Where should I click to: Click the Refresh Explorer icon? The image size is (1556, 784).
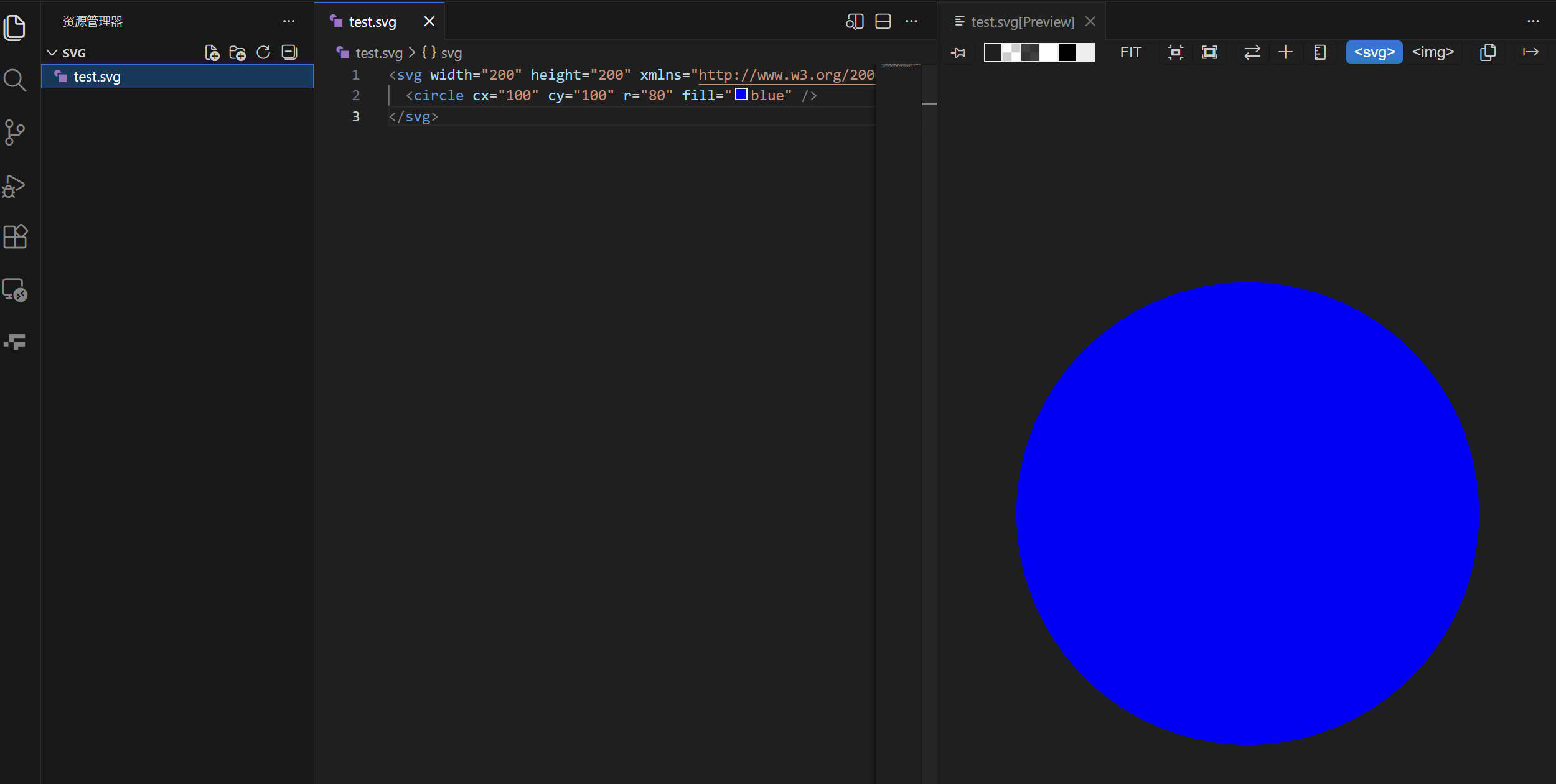pyautogui.click(x=263, y=53)
